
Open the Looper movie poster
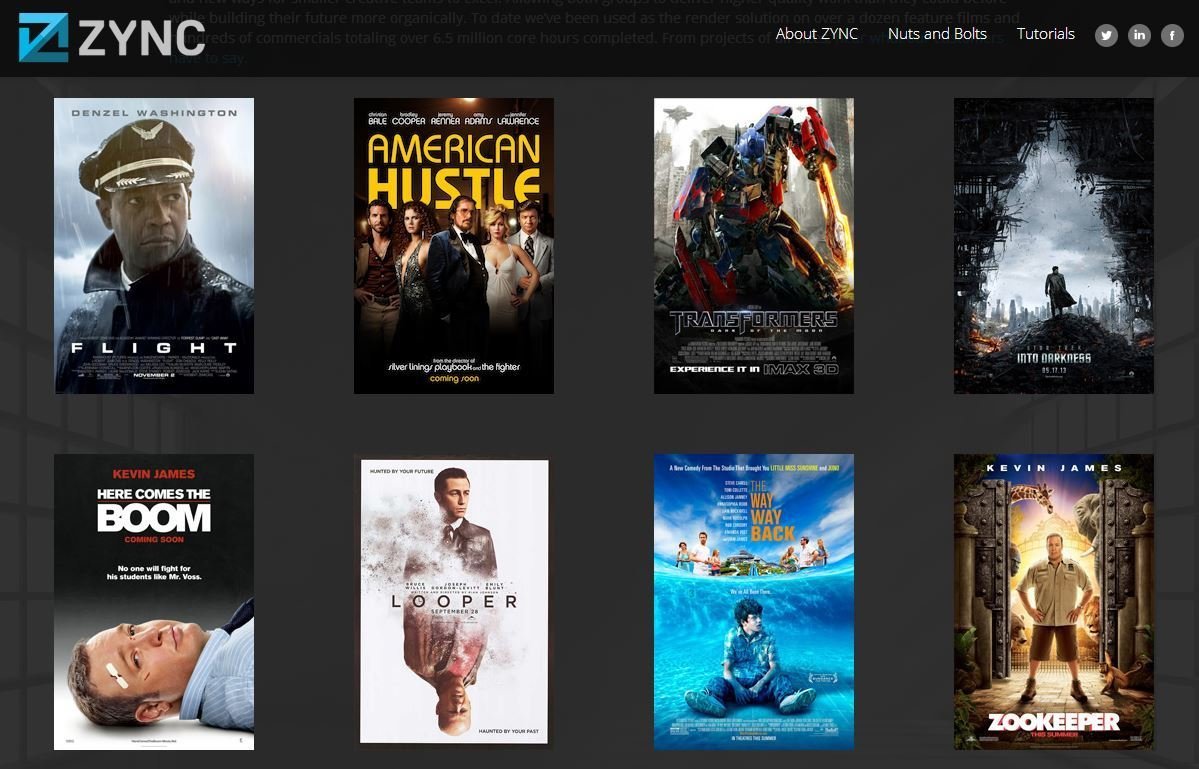pyautogui.click(x=453, y=601)
